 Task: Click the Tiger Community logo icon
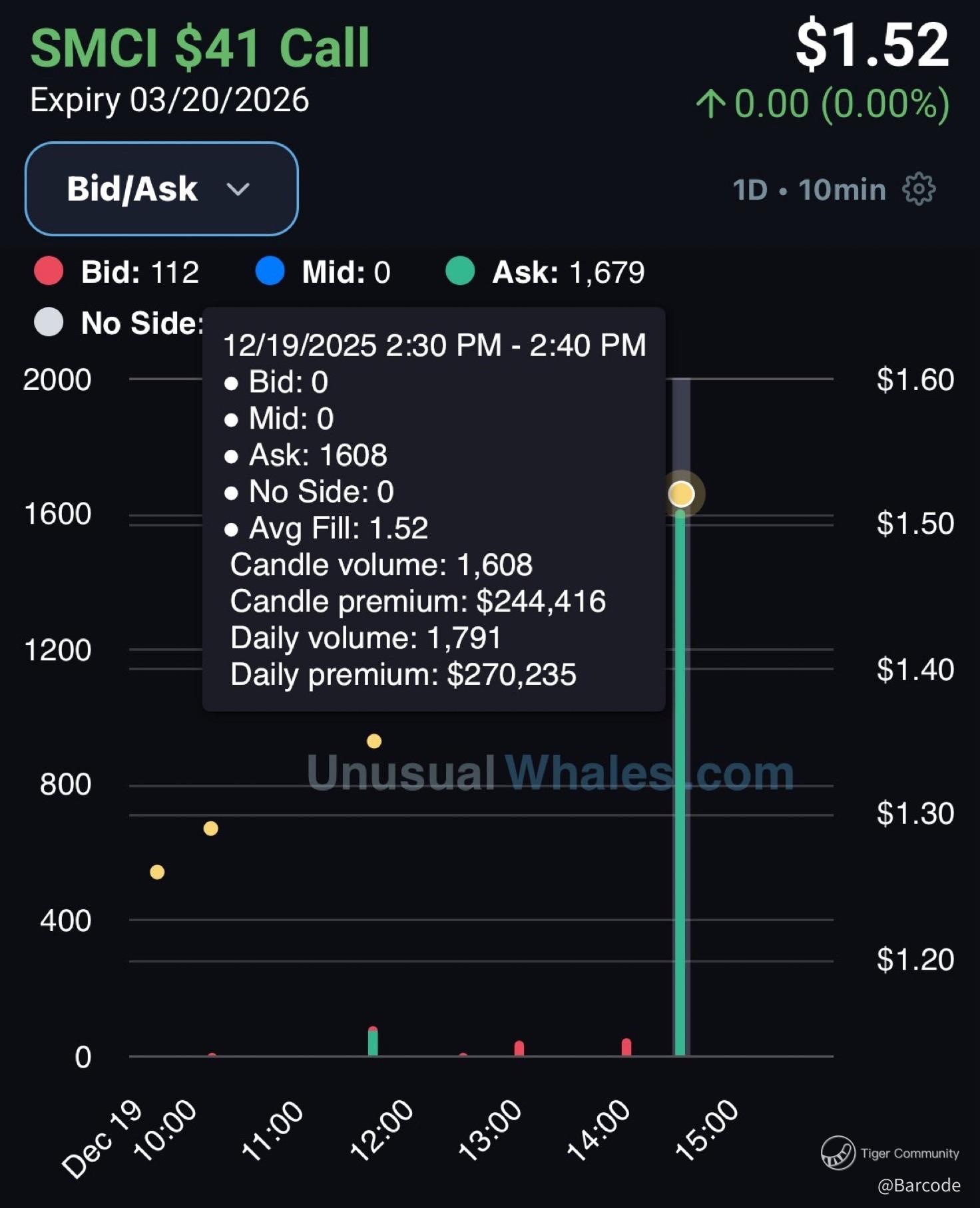pyautogui.click(x=838, y=1153)
